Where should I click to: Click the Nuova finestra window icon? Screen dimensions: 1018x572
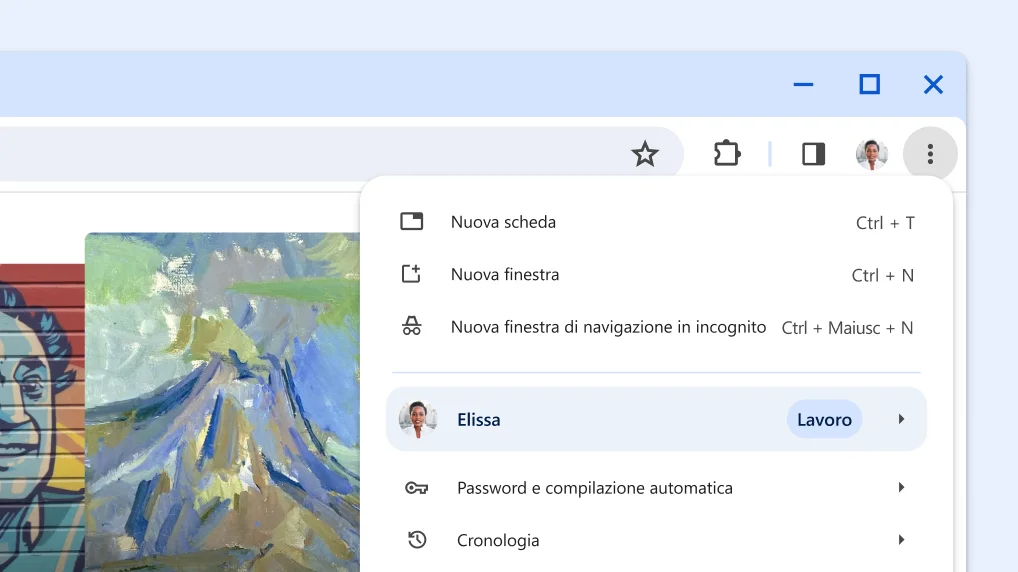point(411,274)
